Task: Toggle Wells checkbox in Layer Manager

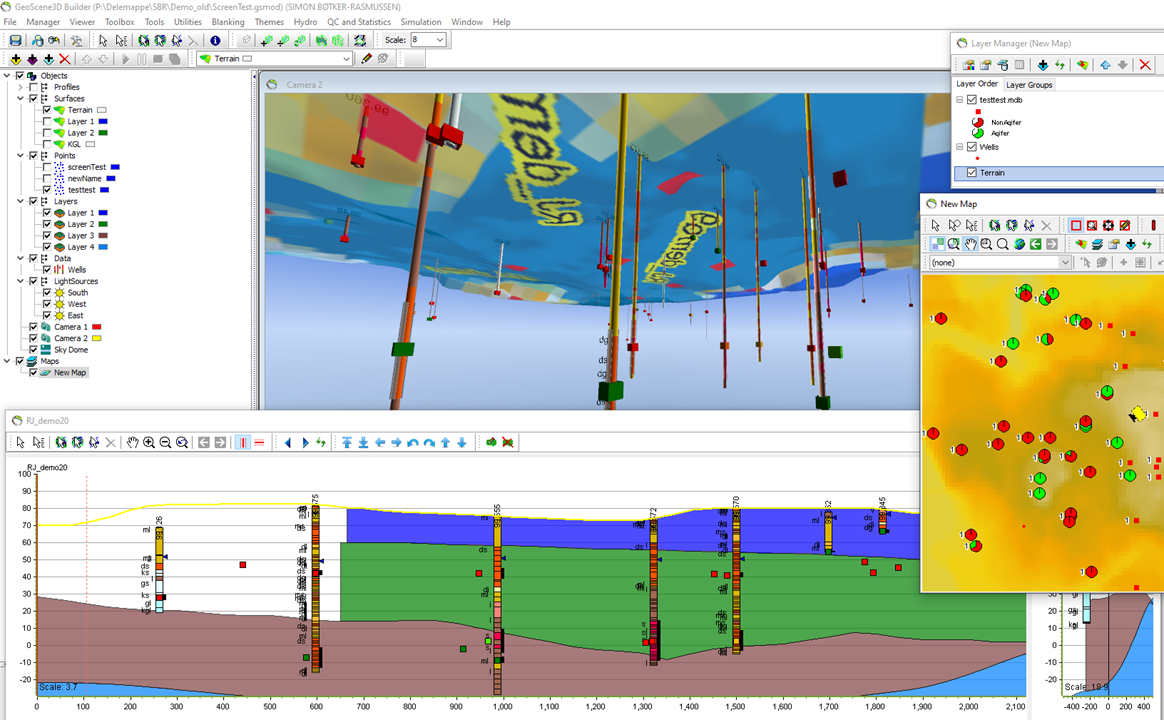Action: pyautogui.click(x=972, y=147)
